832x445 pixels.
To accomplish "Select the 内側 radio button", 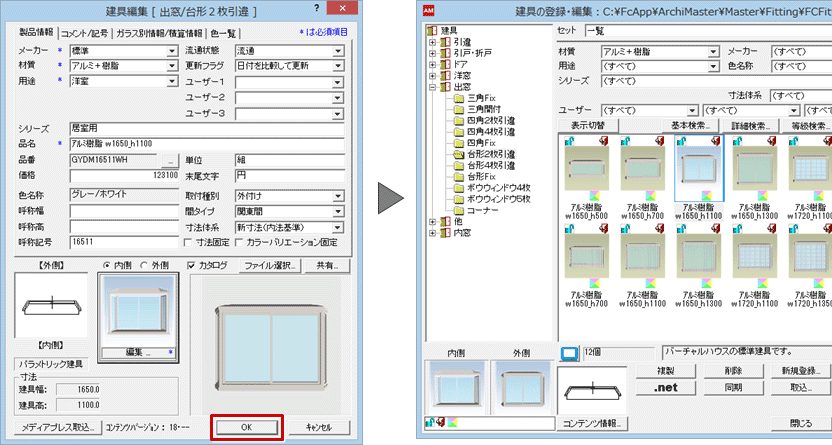I will [107, 265].
